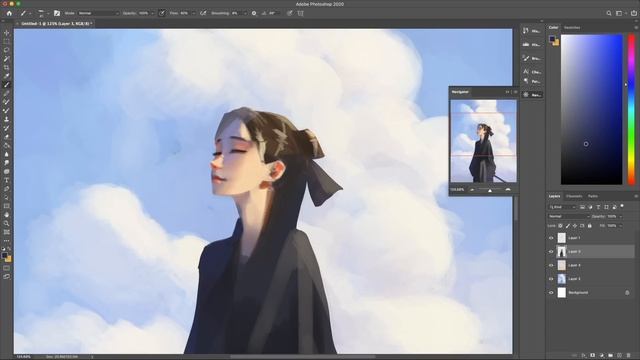Click the Navigator preview thumbnail

pos(483,141)
